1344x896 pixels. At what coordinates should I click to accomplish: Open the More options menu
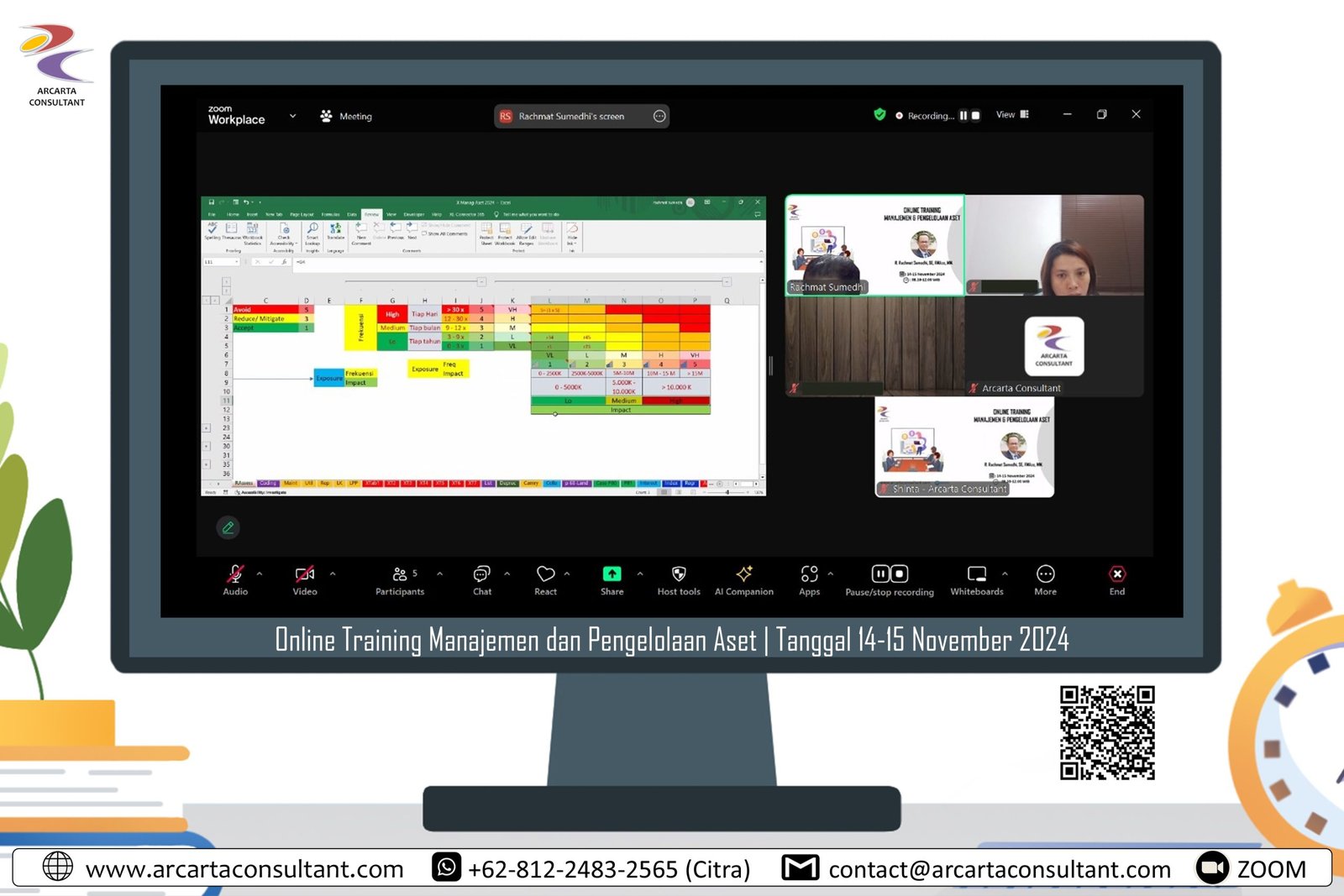point(1045,575)
